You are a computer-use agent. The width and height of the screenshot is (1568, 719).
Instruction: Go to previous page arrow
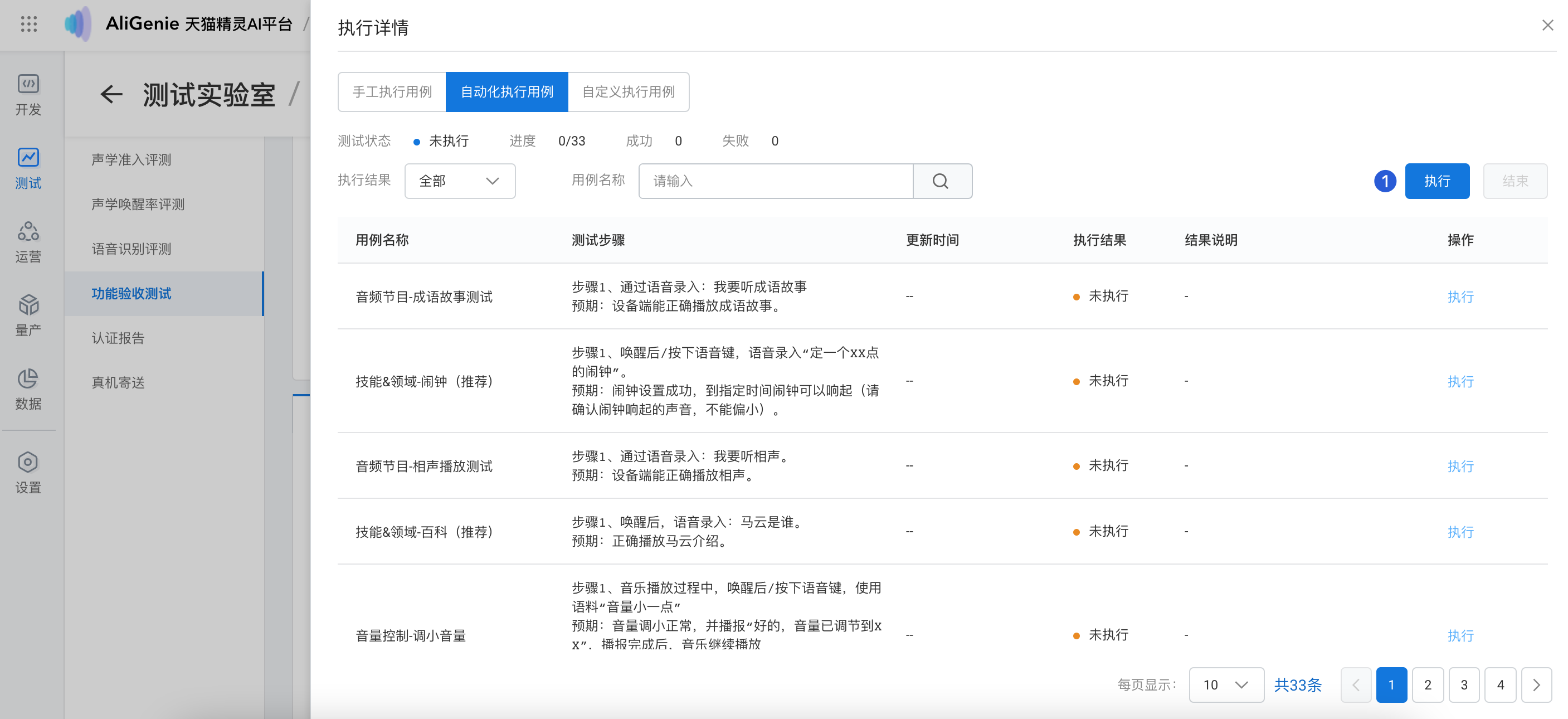1356,685
